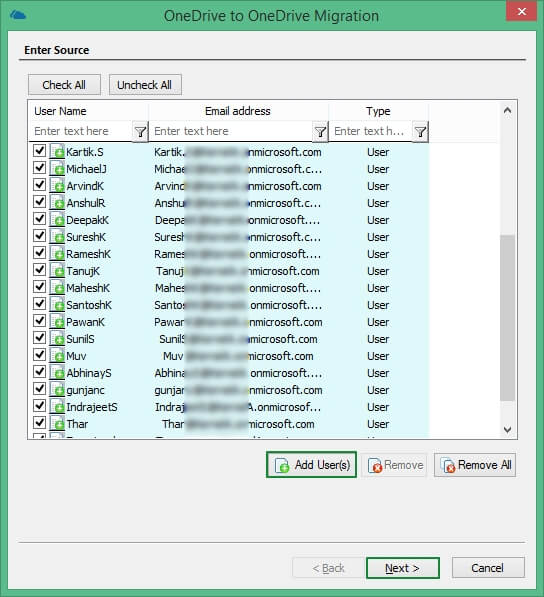Open the User Name column filter funnel
Image resolution: width=544 pixels, height=597 pixels.
(x=140, y=132)
